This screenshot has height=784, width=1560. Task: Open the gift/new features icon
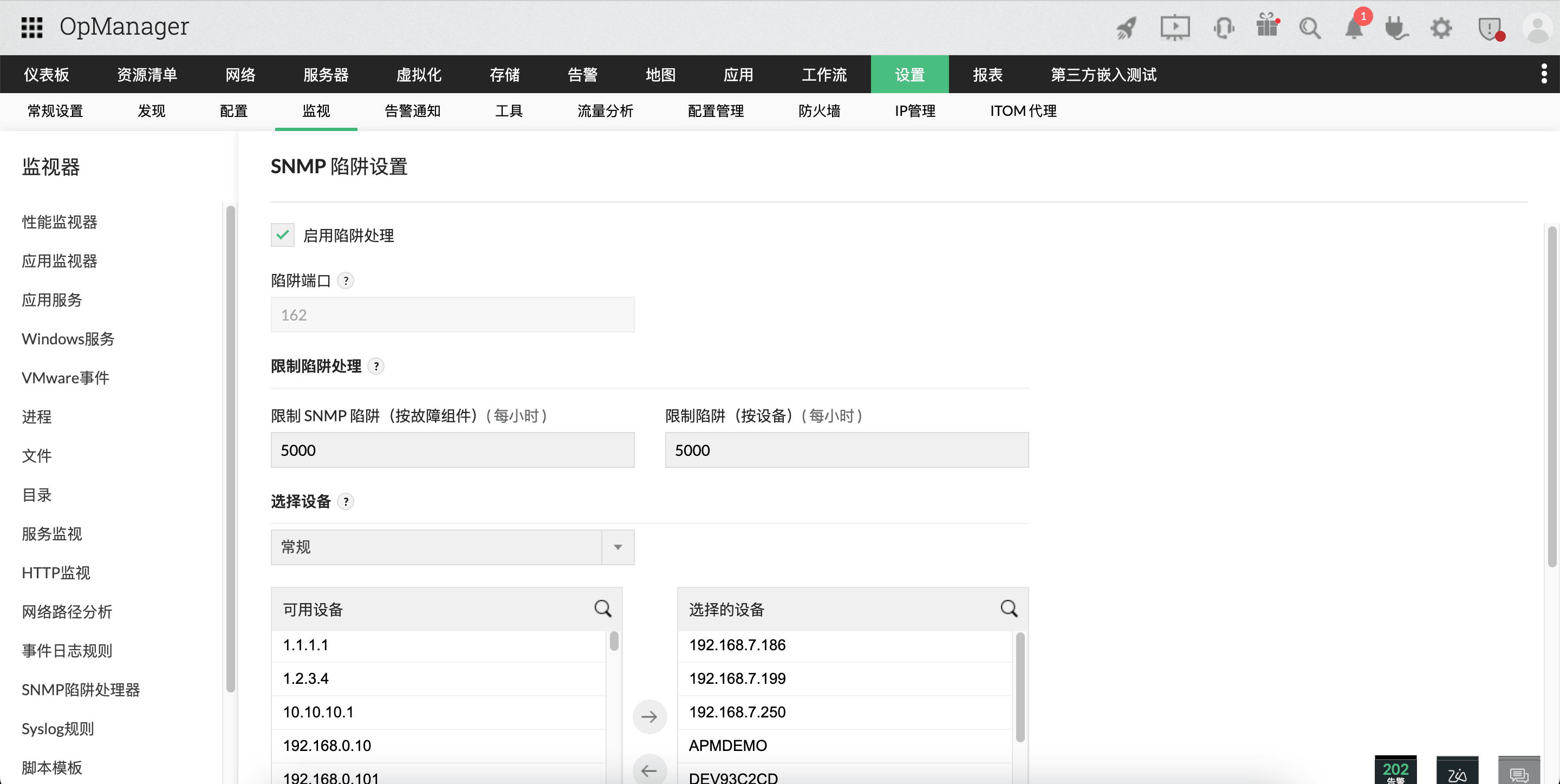1267,28
